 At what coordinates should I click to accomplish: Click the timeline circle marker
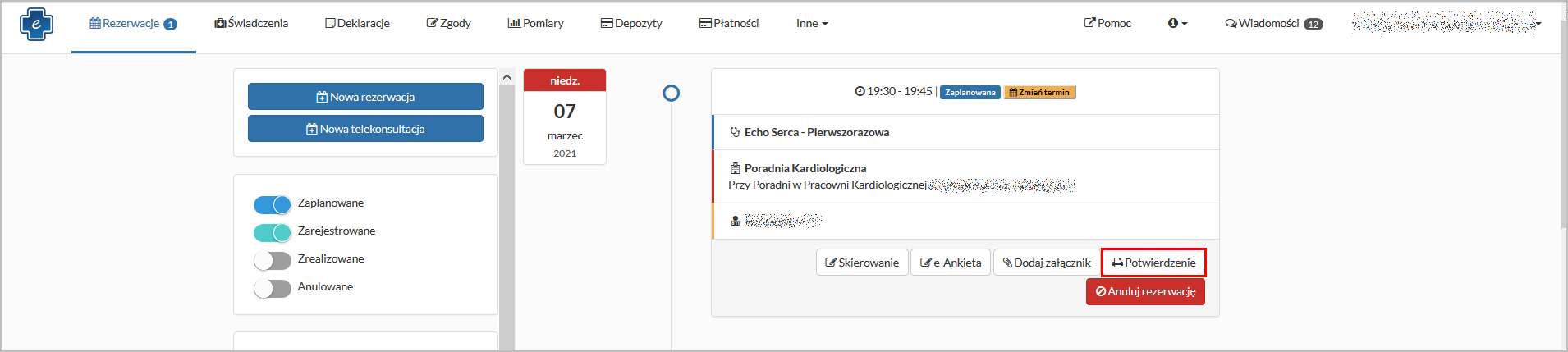[x=671, y=93]
